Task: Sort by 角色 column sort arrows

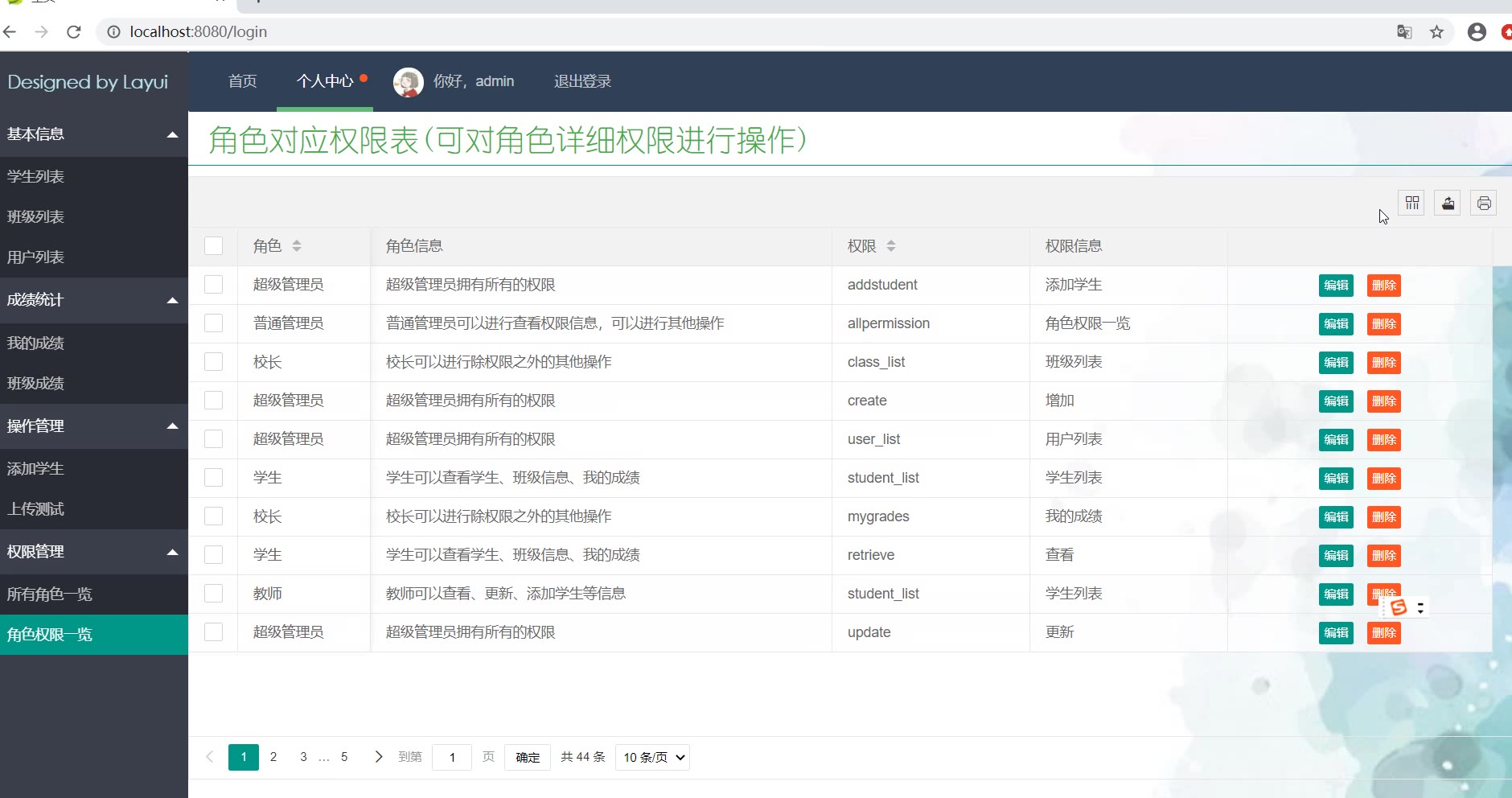Action: click(297, 246)
